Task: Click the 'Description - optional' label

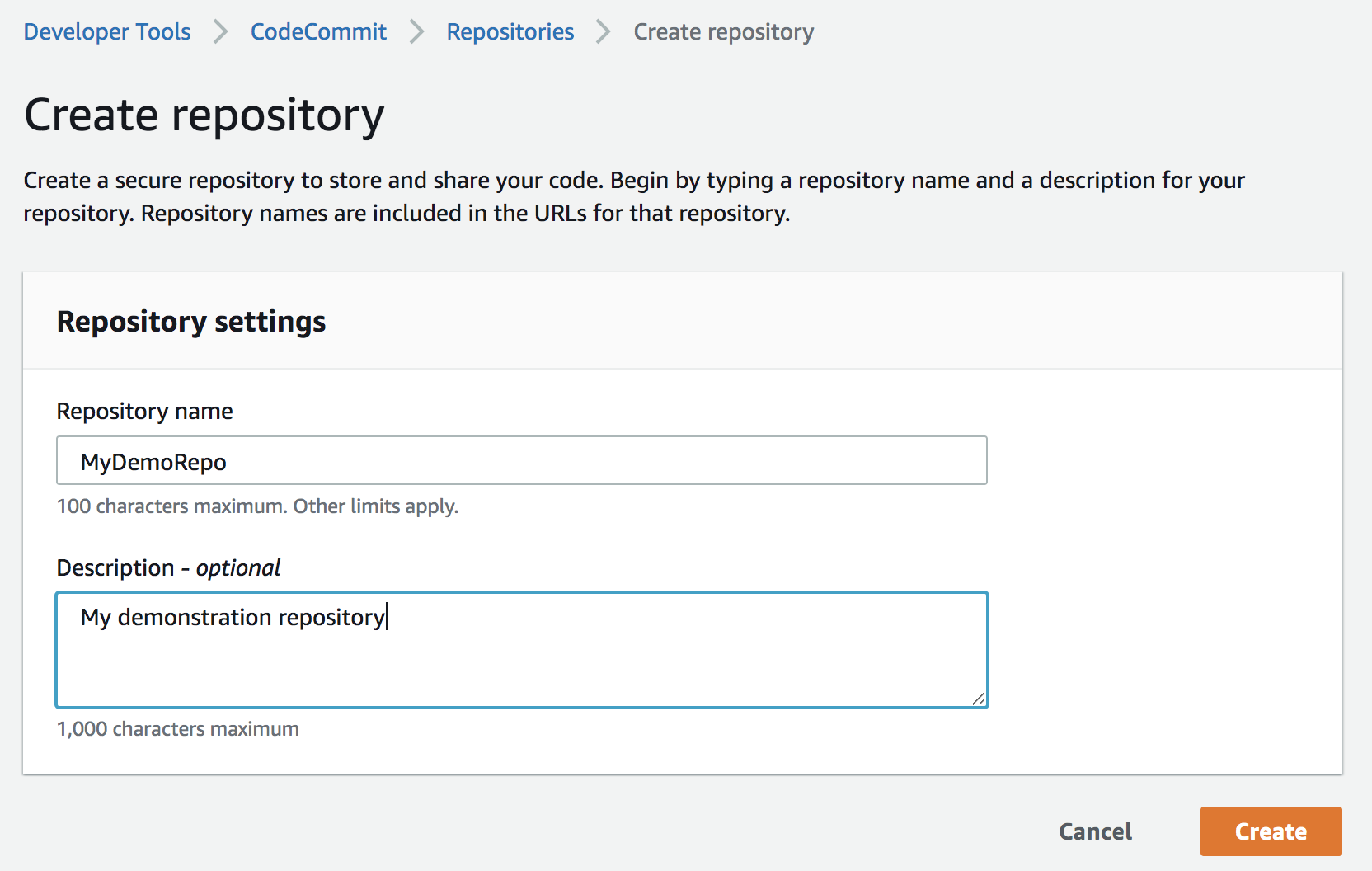Action: pos(168,567)
